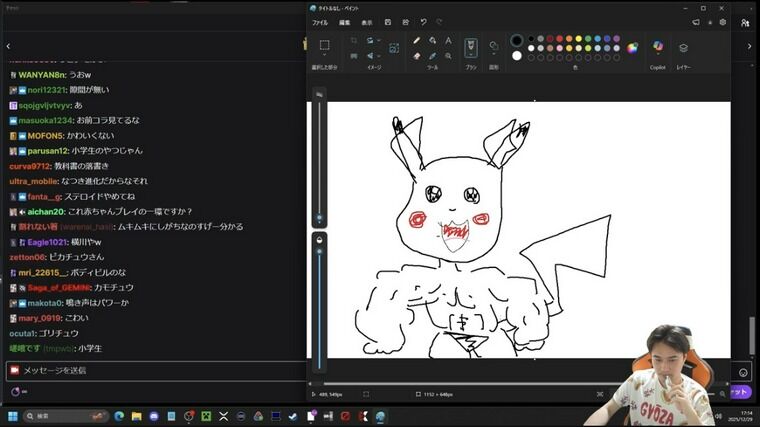760x427 pixels.
Task: Click the Flip icon in Paint
Action: point(370,56)
